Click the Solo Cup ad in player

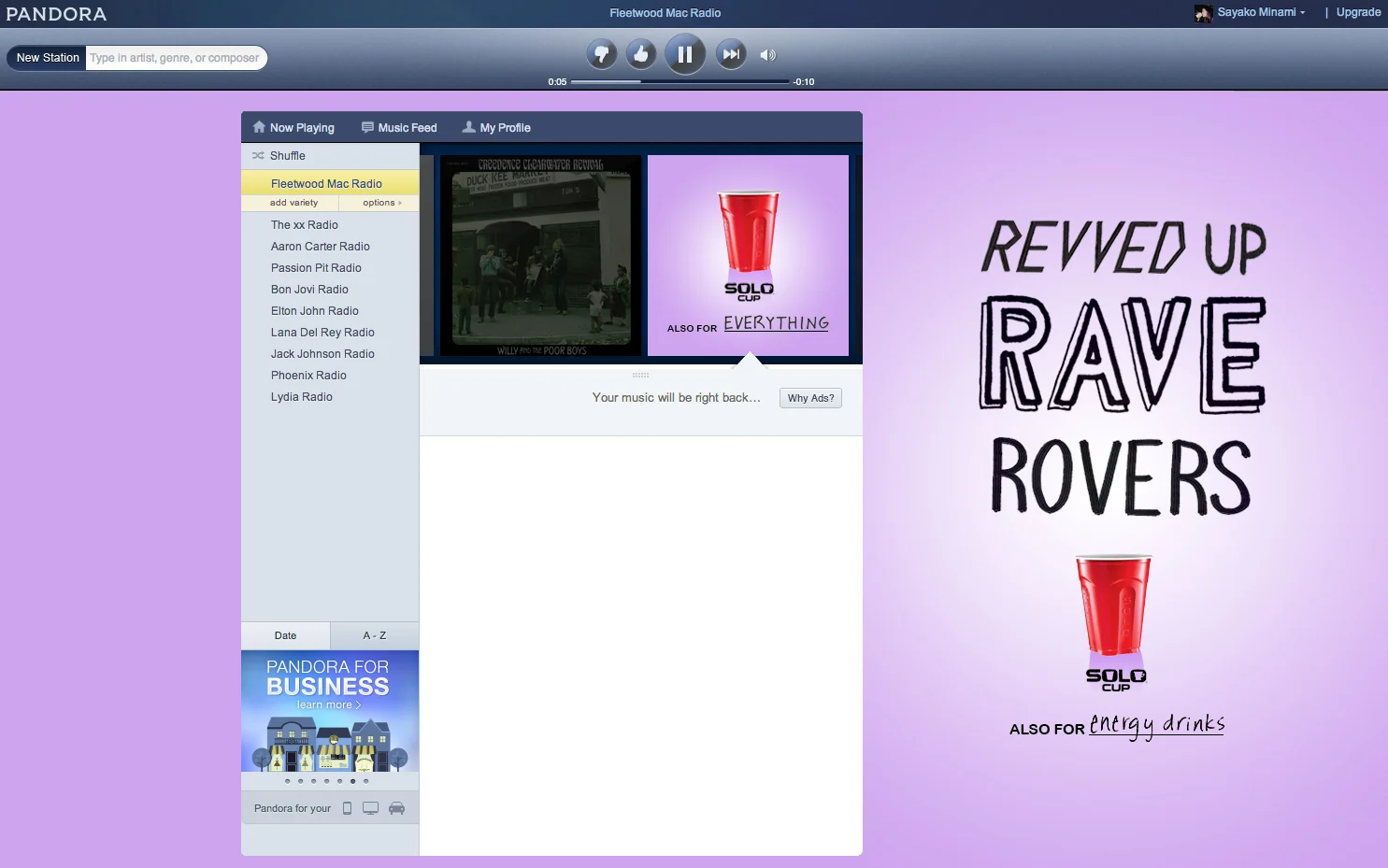[748, 256]
